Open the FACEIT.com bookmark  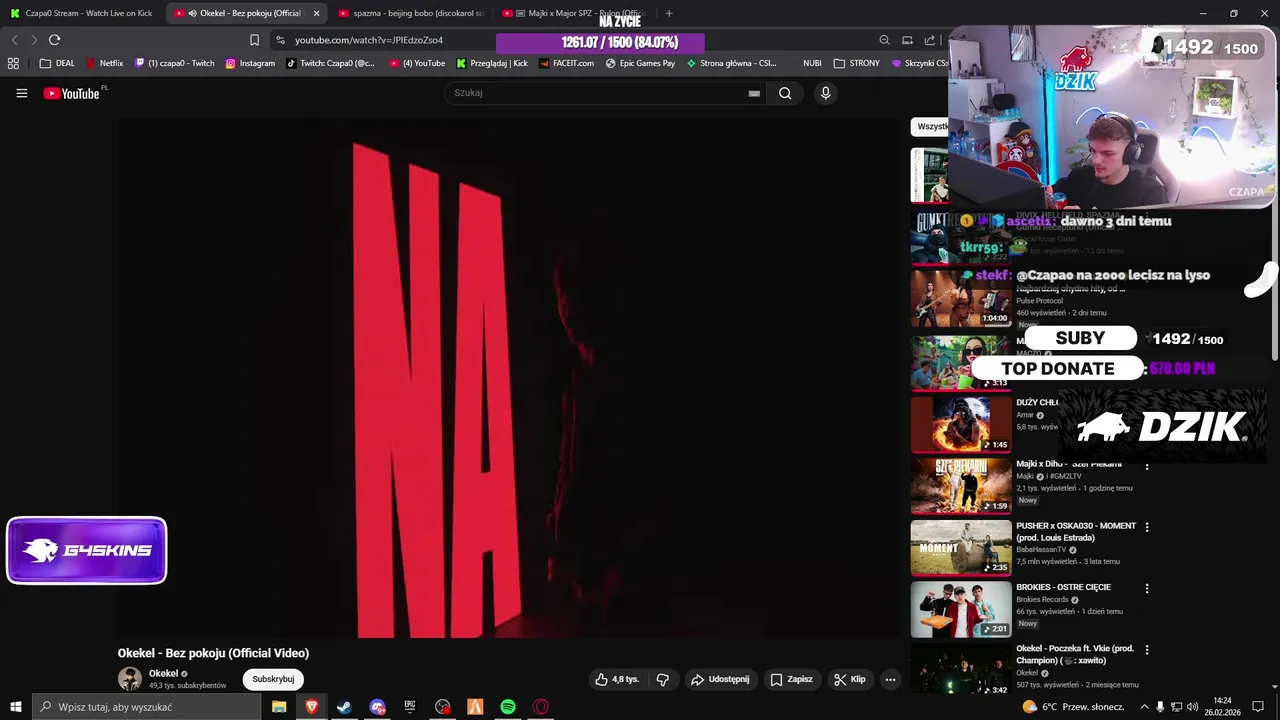pos(566,63)
